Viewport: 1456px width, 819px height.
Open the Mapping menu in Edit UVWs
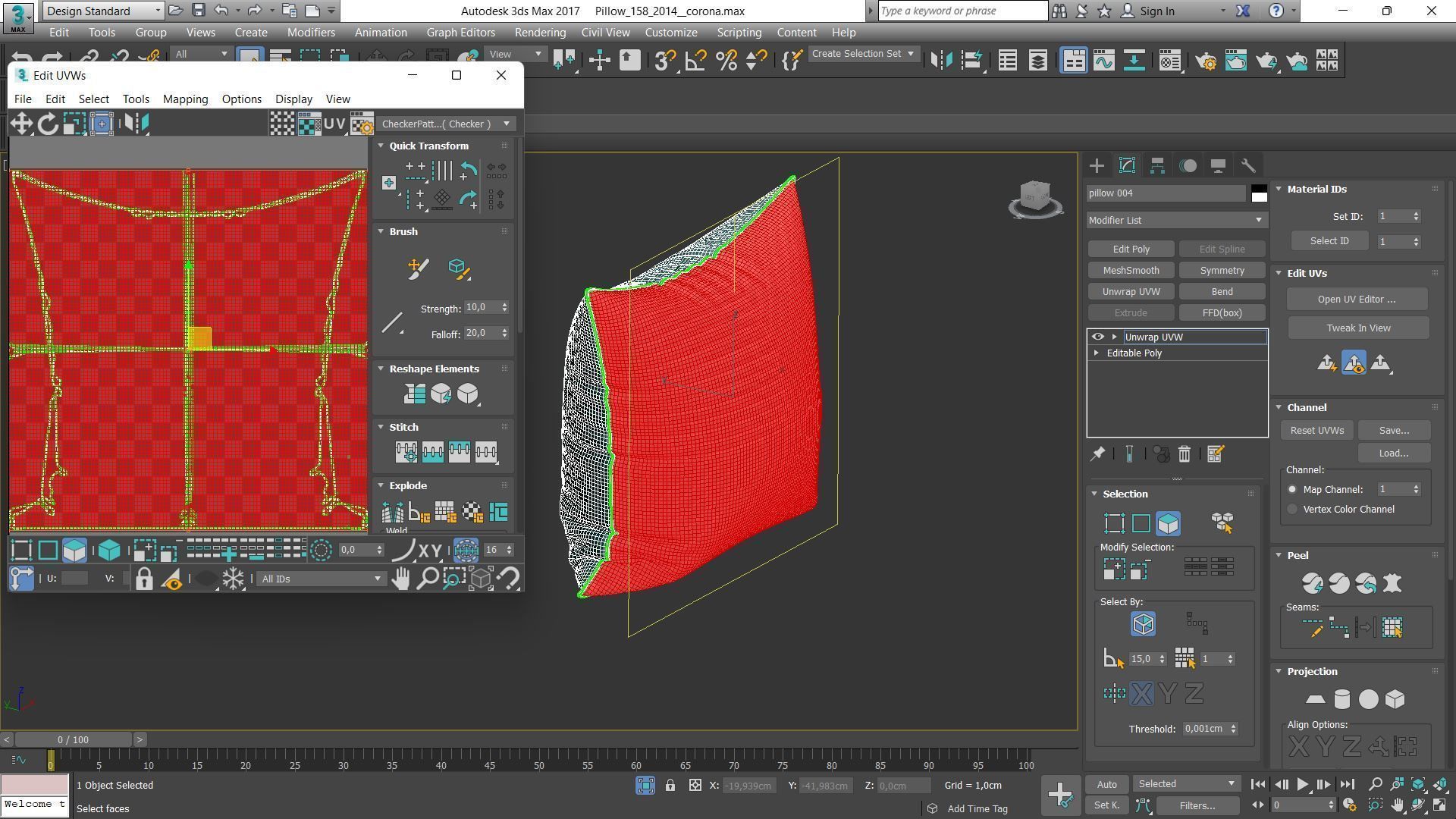click(x=185, y=99)
